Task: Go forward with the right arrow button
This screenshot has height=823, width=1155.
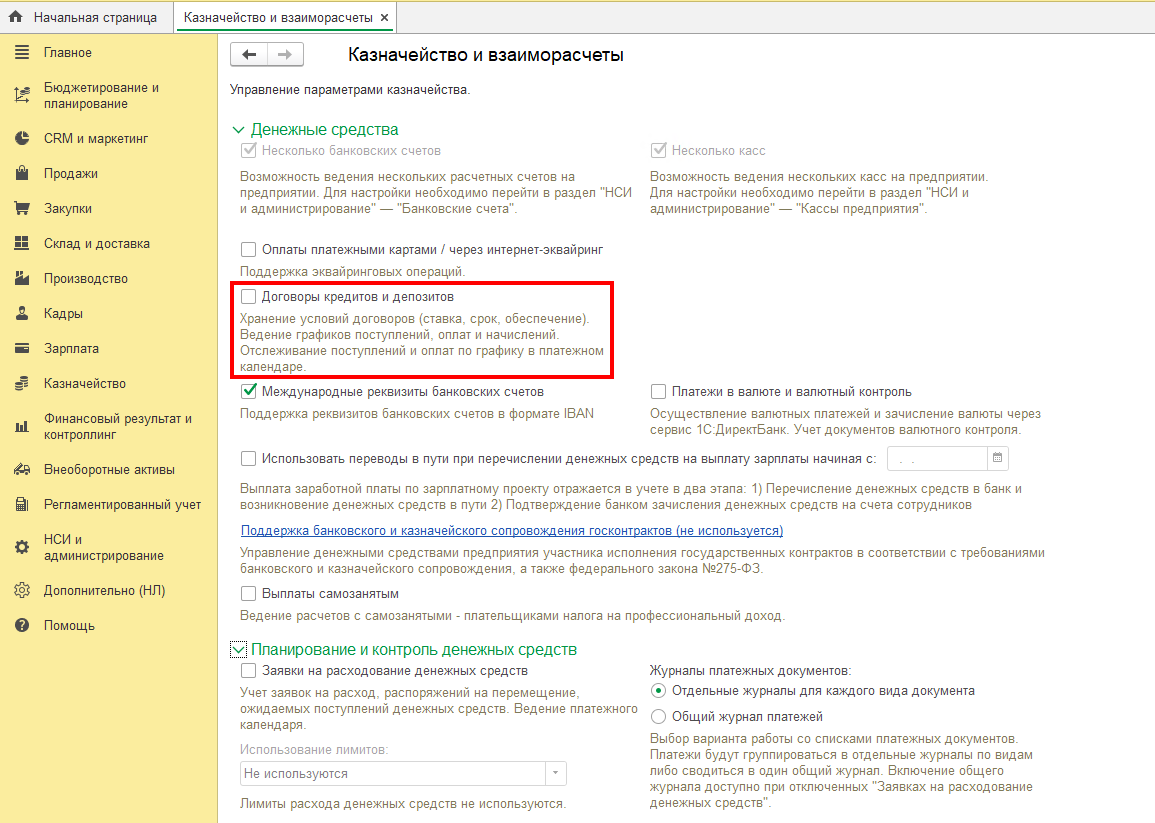Action: (x=285, y=55)
